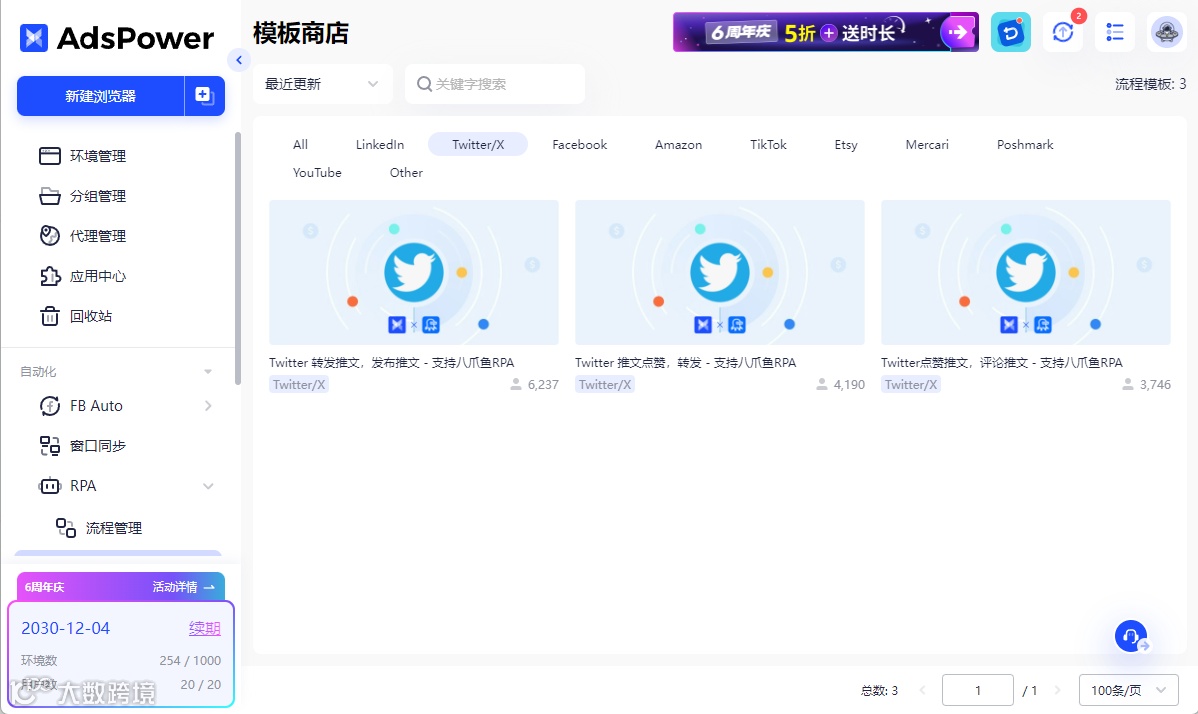The image size is (1198, 714).
Task: Open the customer support headset button
Action: point(1131,635)
